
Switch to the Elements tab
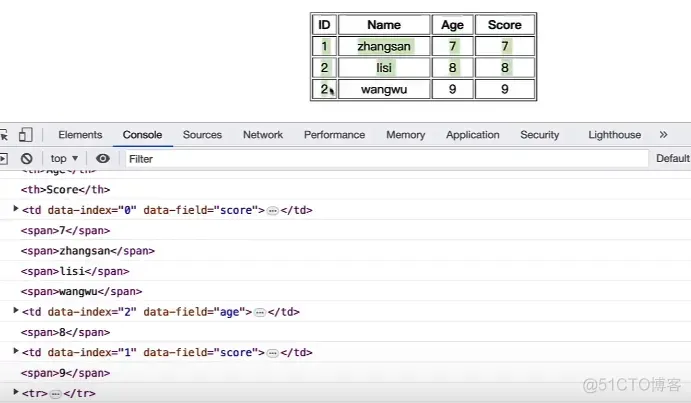point(80,135)
